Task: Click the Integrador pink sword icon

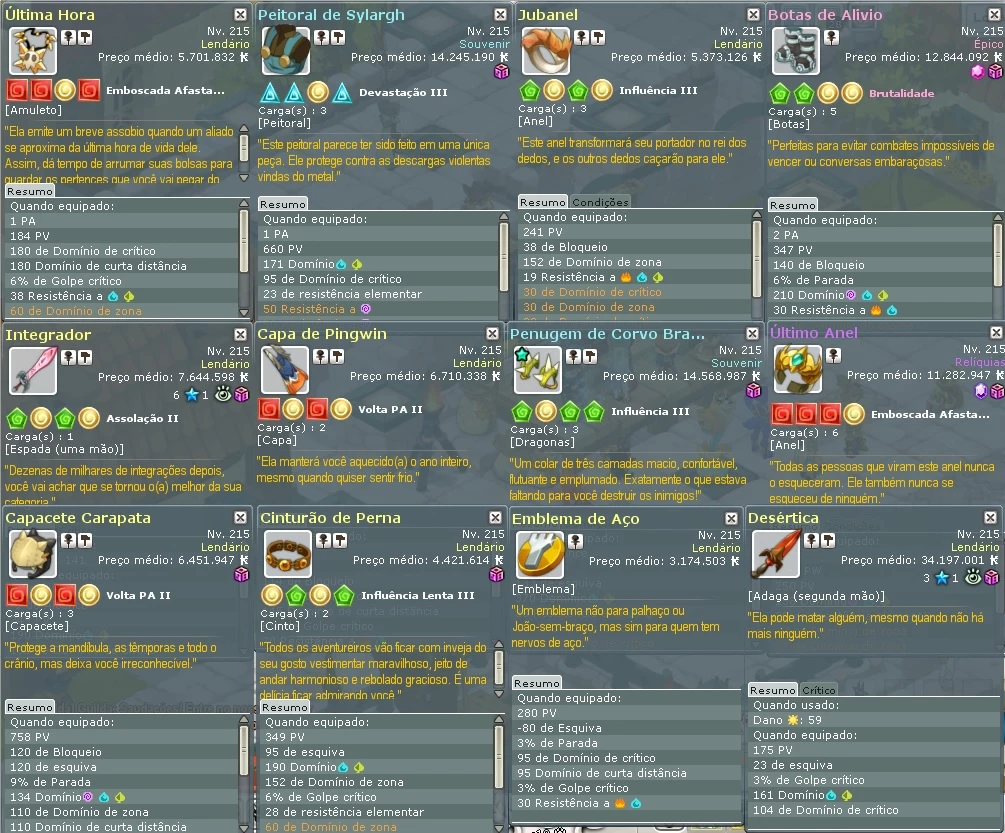Action: point(33,370)
